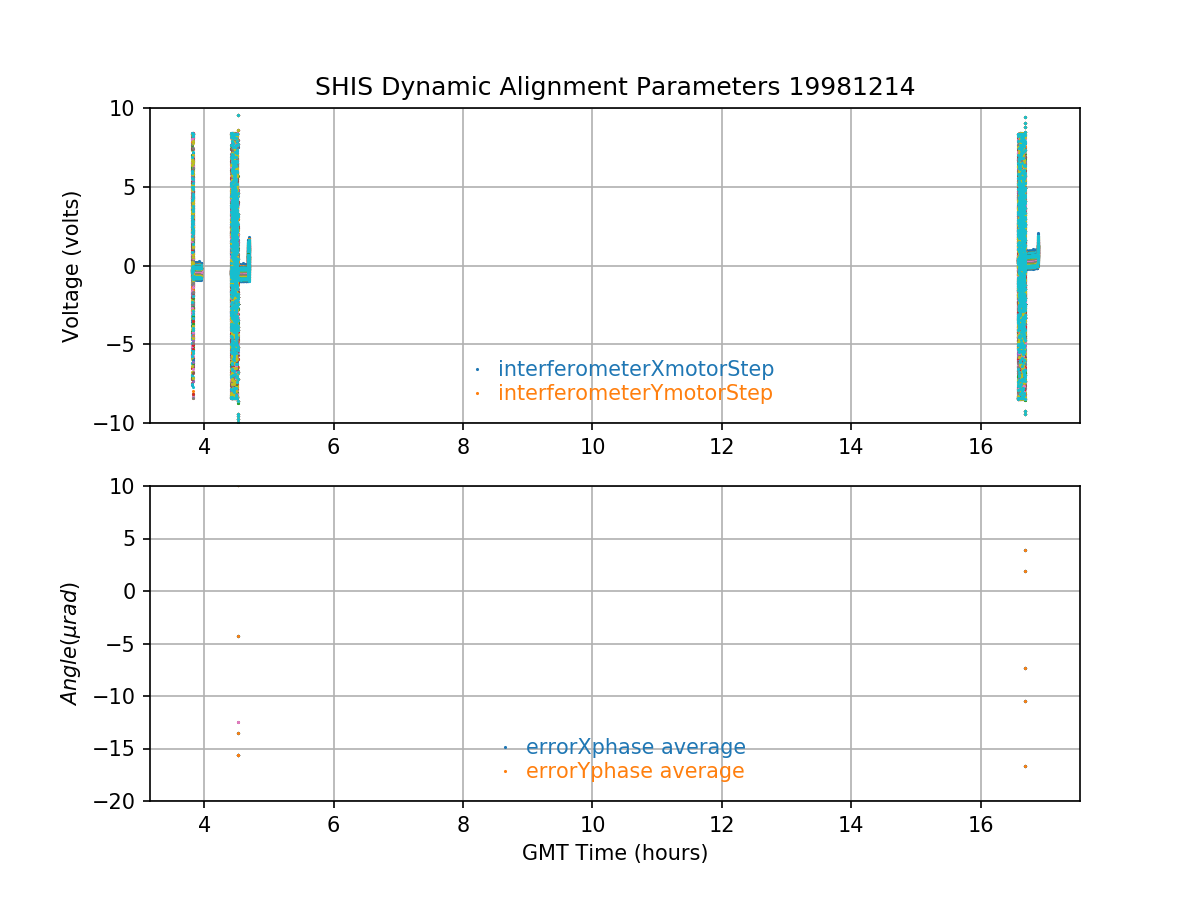Click the plot title SHIS Dynamic Alignment Parameters
This screenshot has width=1200, height=900.
[x=614, y=87]
